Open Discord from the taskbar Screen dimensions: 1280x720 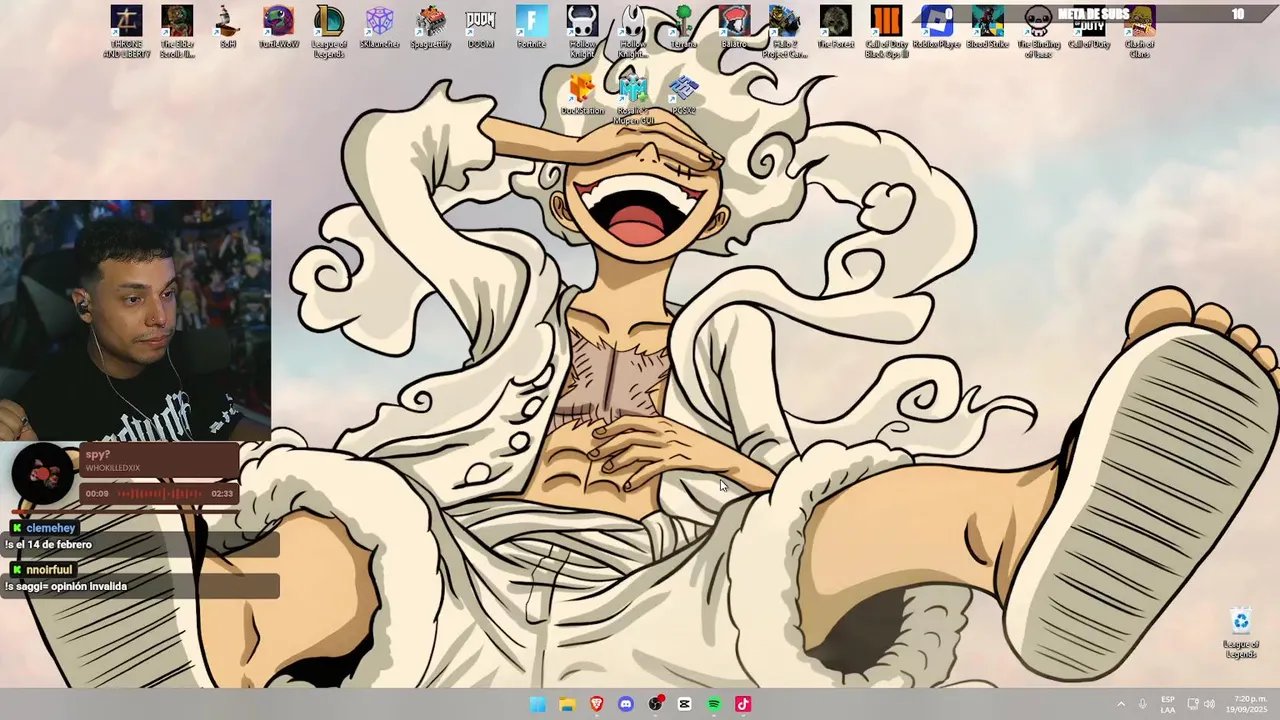(x=626, y=704)
